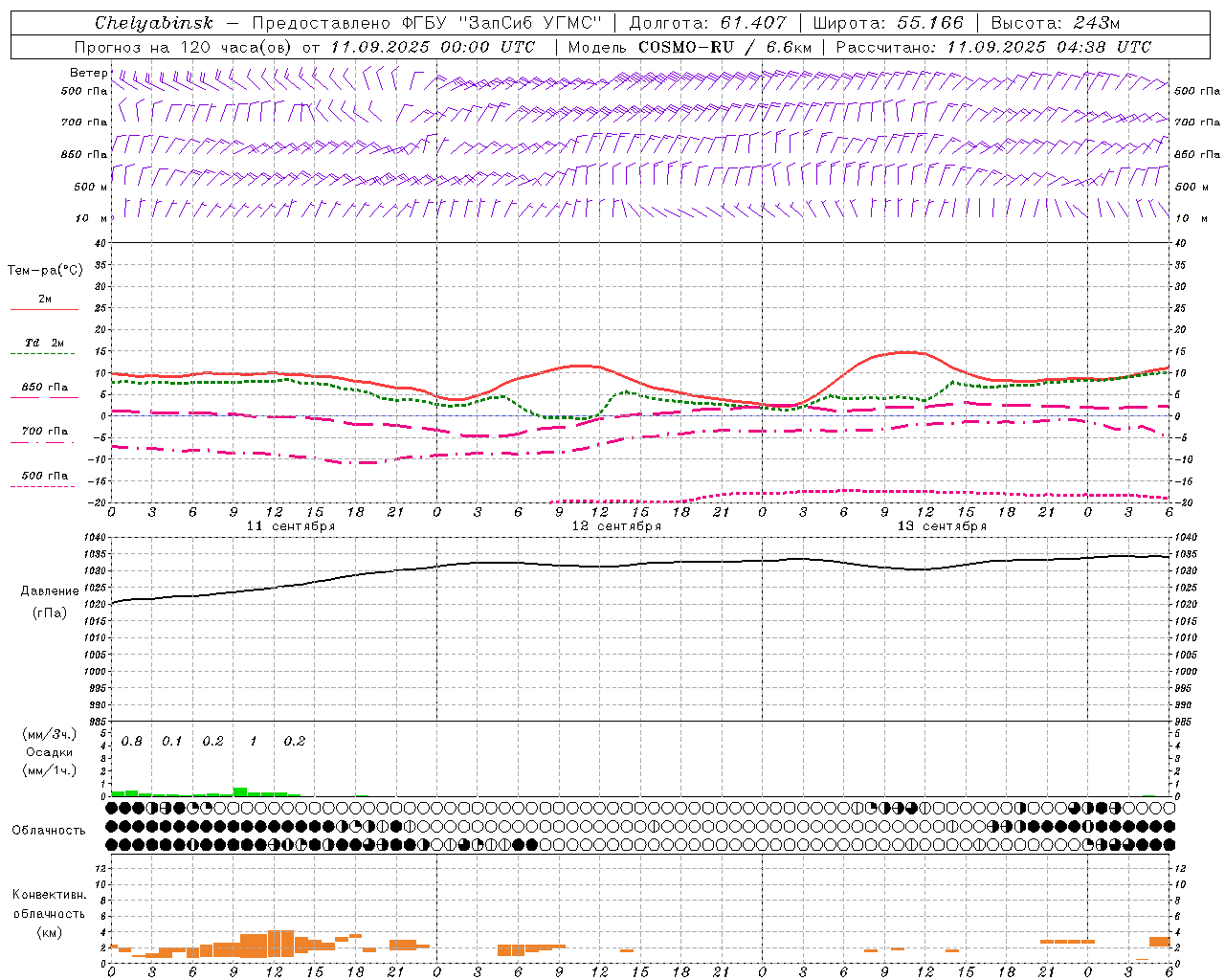Click the '(км)' unit under convective cloudiness

[x=50, y=932]
